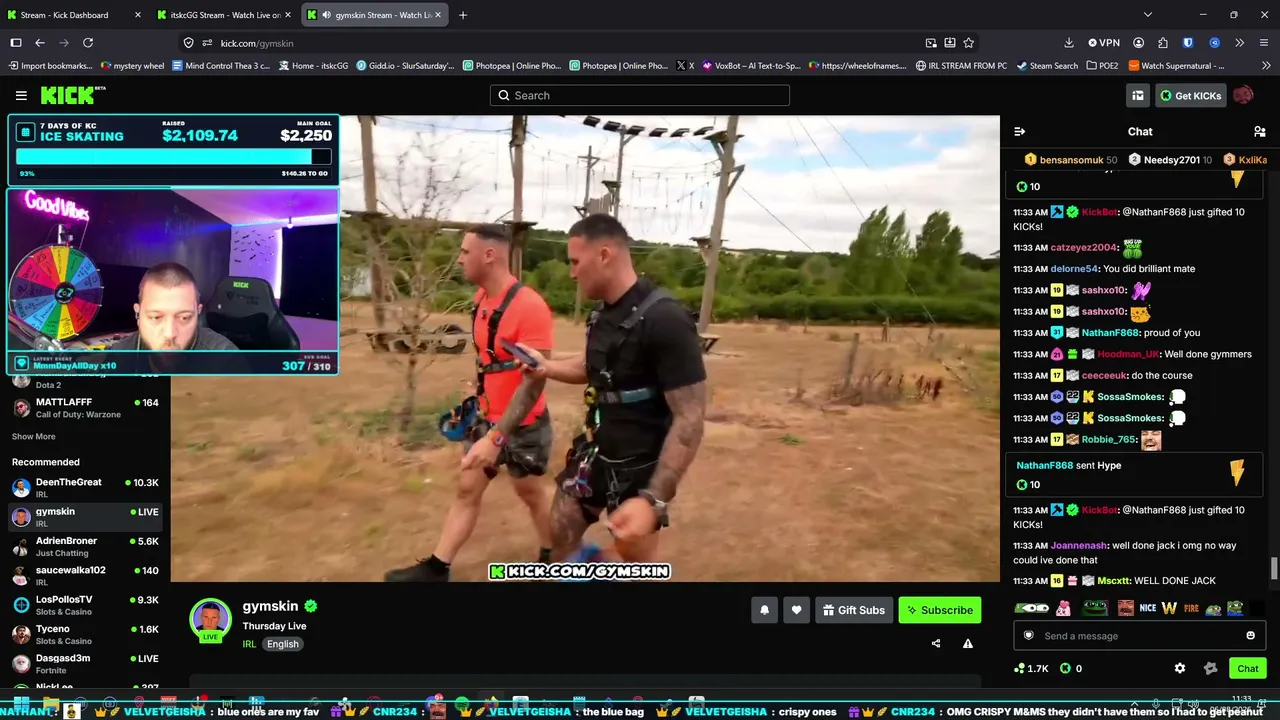Click the Subscribe button
The width and height of the screenshot is (1280, 720).
click(940, 610)
